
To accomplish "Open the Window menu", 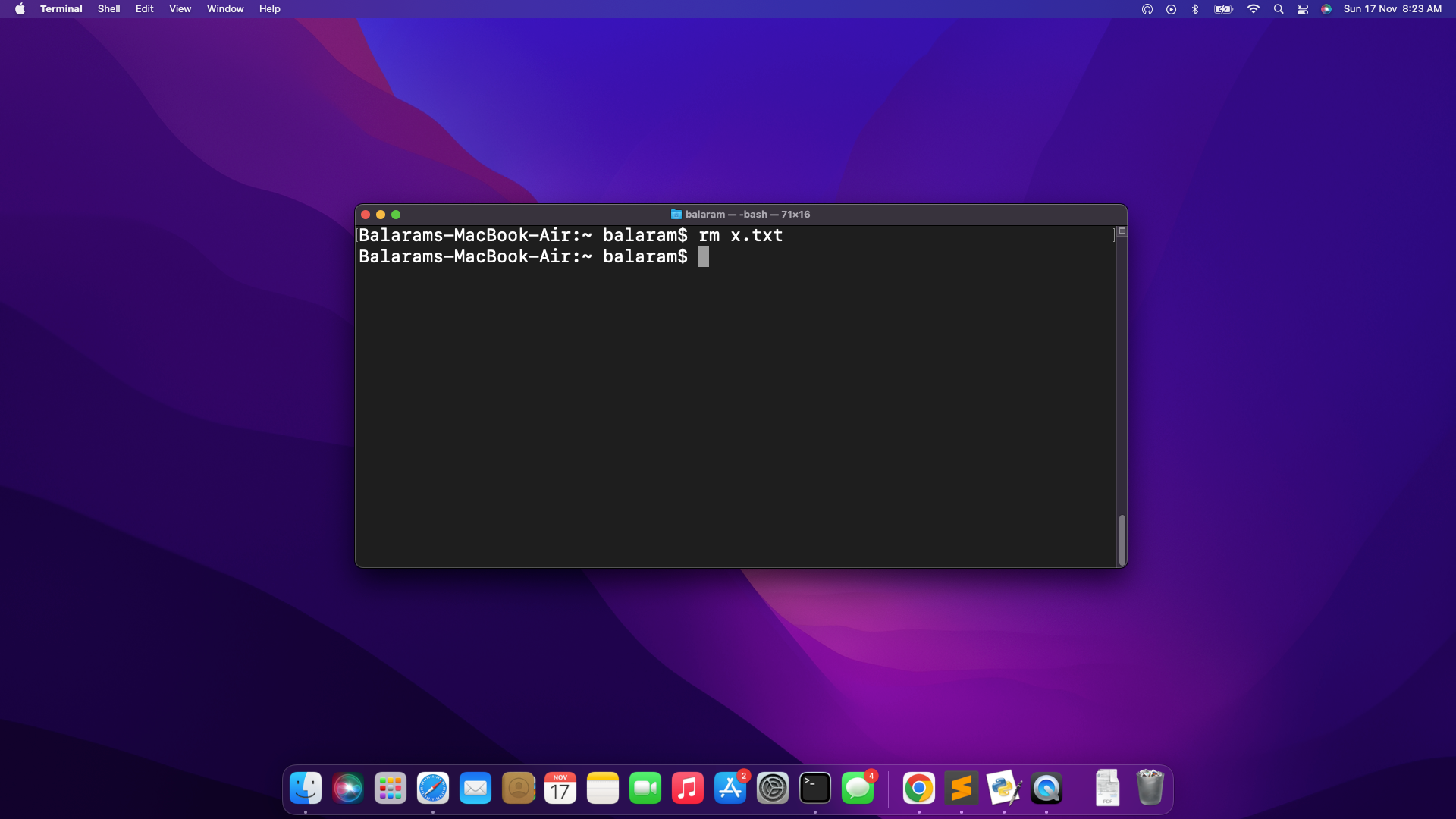I will point(225,9).
